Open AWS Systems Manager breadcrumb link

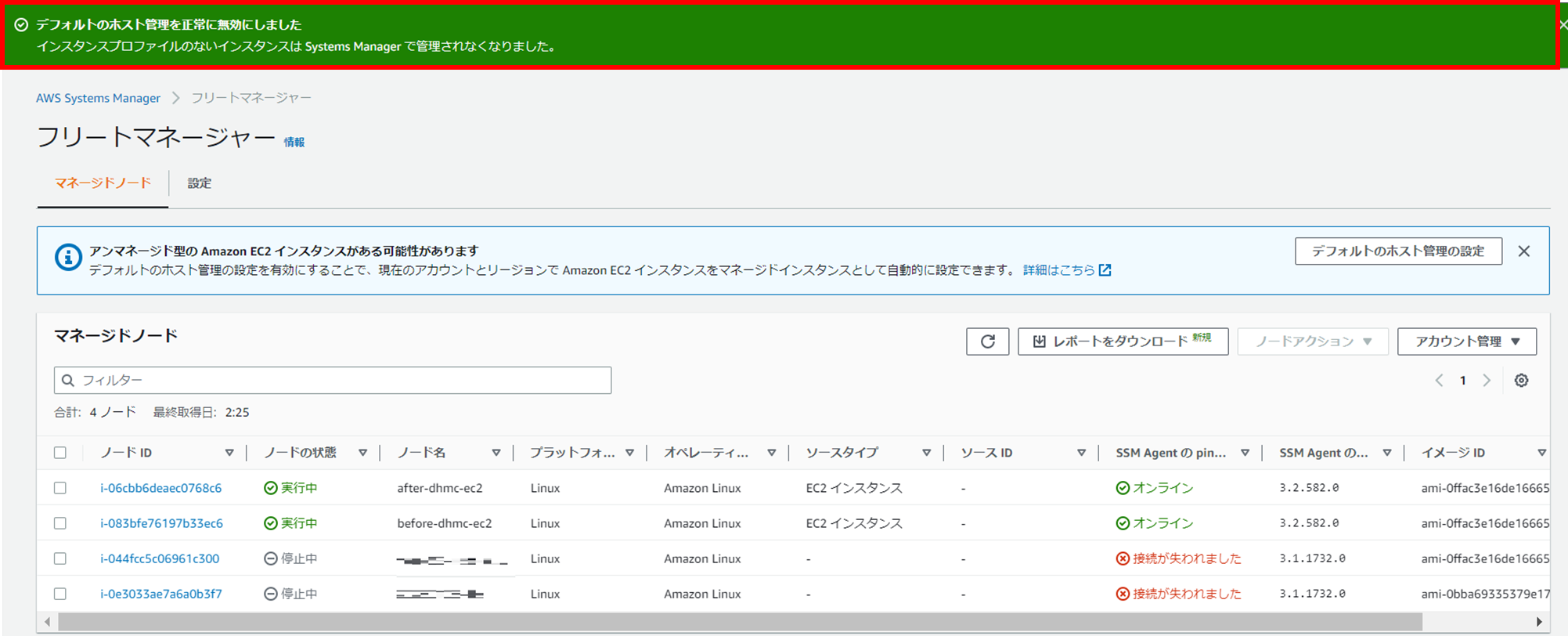tap(98, 98)
